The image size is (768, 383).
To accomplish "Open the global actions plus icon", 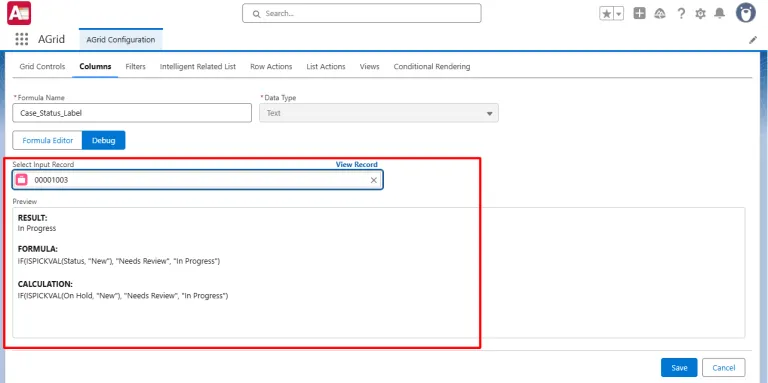I will point(639,14).
